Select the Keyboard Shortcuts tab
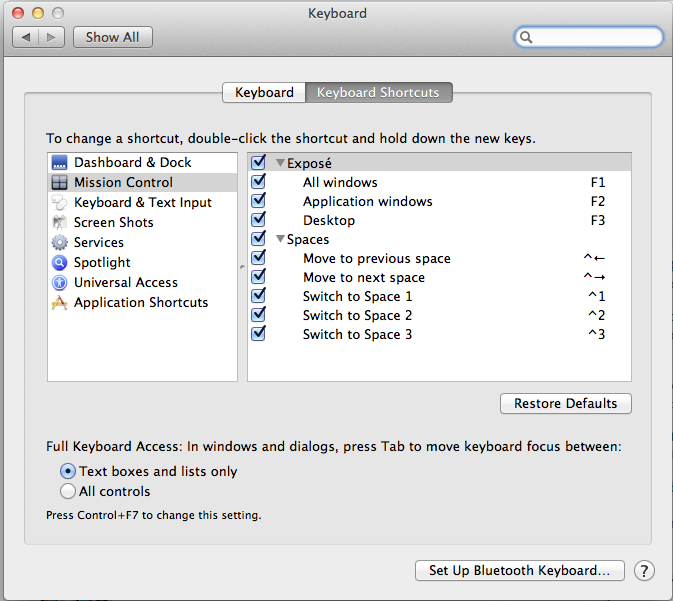 (x=379, y=92)
